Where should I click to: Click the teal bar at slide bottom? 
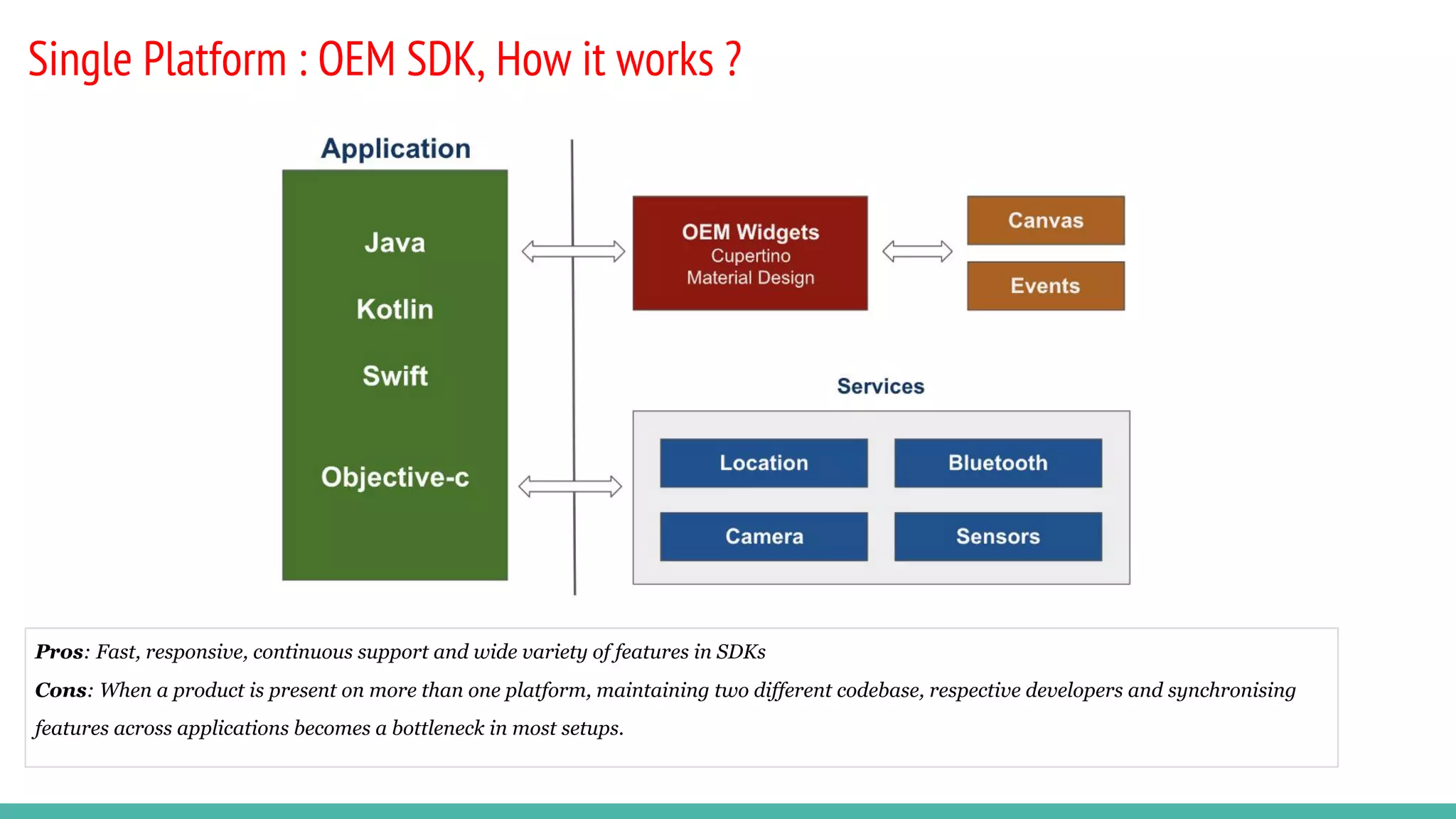728,811
